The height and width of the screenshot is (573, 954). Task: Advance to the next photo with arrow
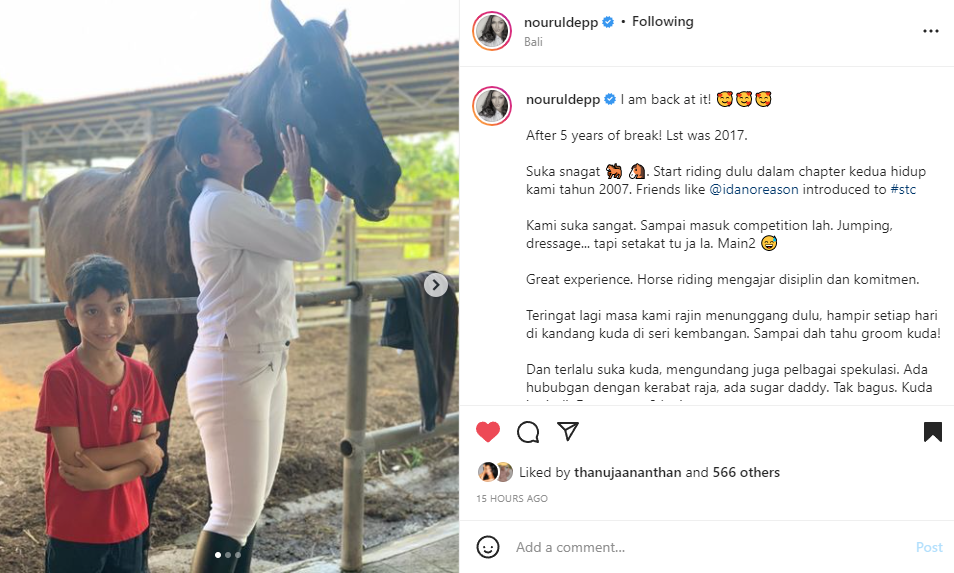coord(436,285)
